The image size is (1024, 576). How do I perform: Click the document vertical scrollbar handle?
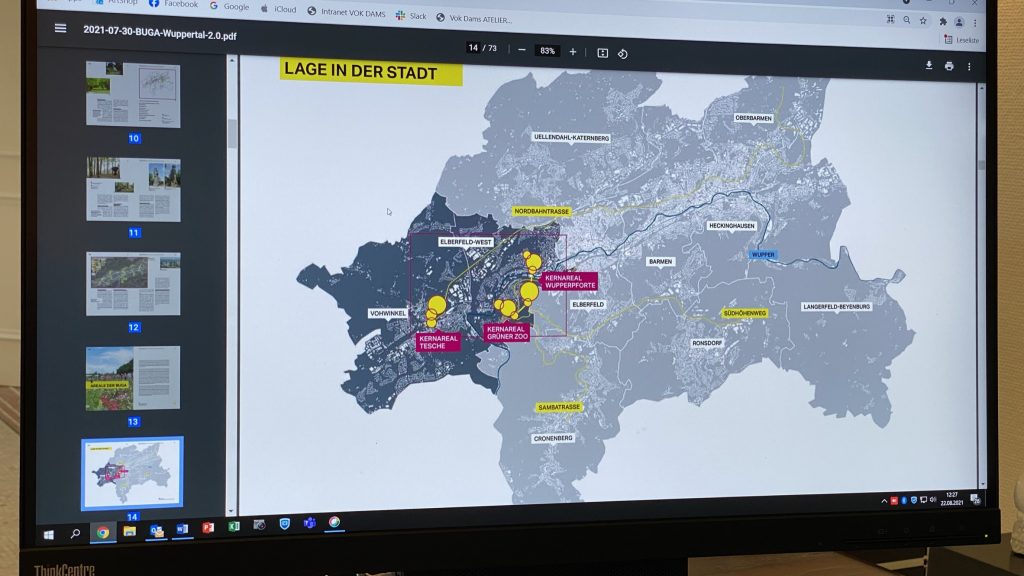[x=981, y=165]
